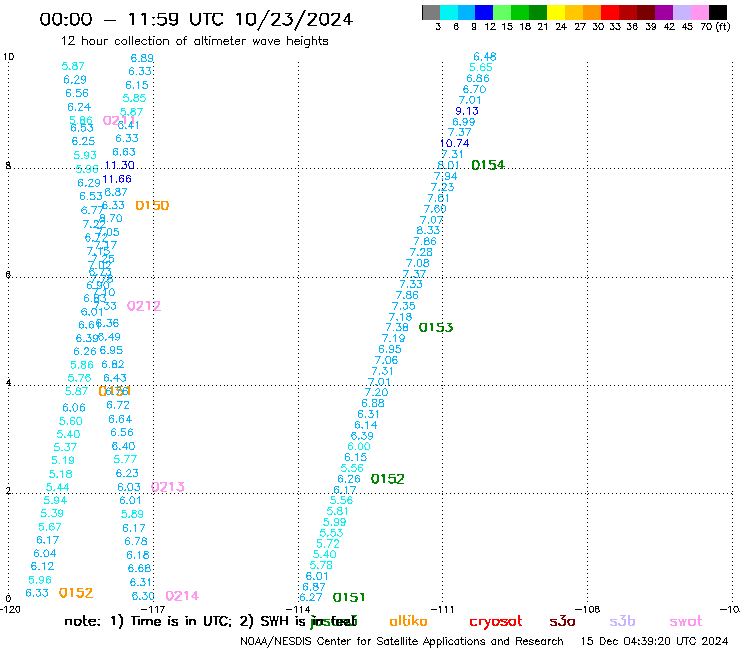Click the 6.00 wave height value
The width and height of the screenshot is (740, 650).
pyautogui.click(x=359, y=447)
